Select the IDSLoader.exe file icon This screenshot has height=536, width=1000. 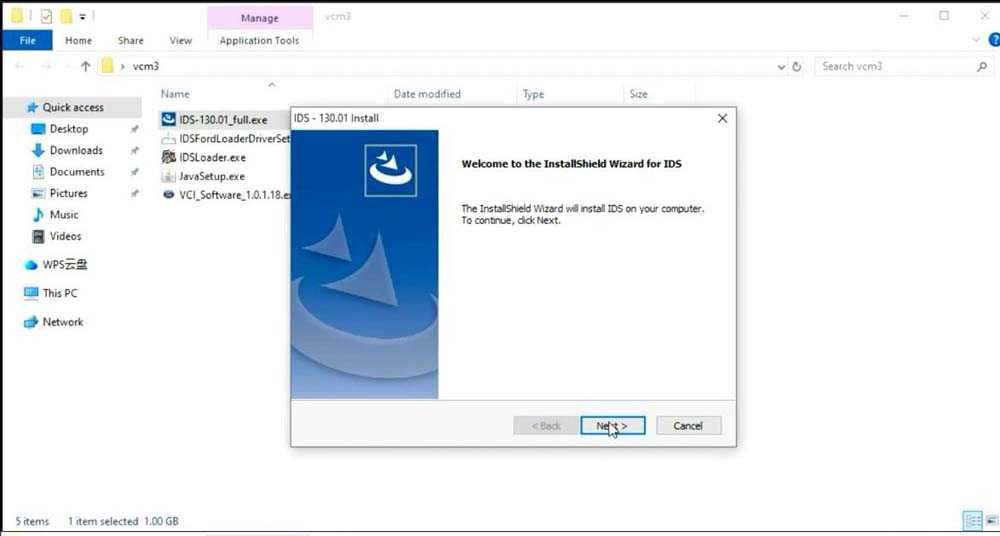tap(169, 157)
